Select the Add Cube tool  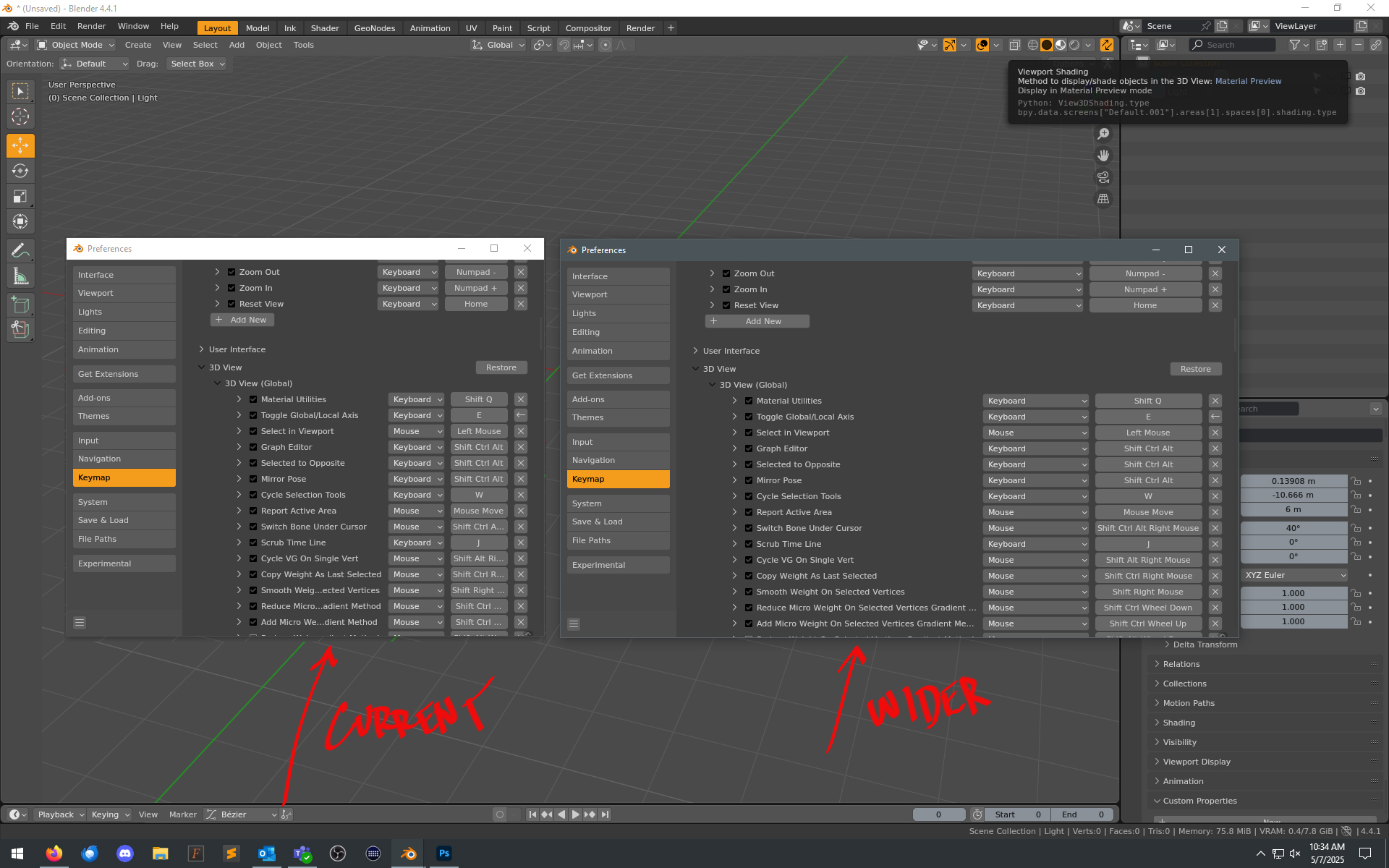click(20, 305)
